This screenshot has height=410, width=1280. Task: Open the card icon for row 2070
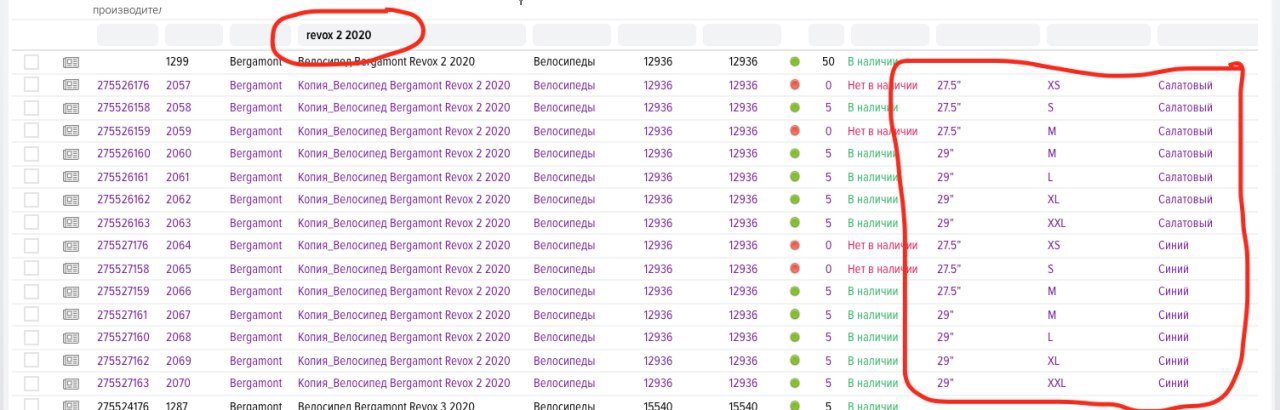coord(71,384)
